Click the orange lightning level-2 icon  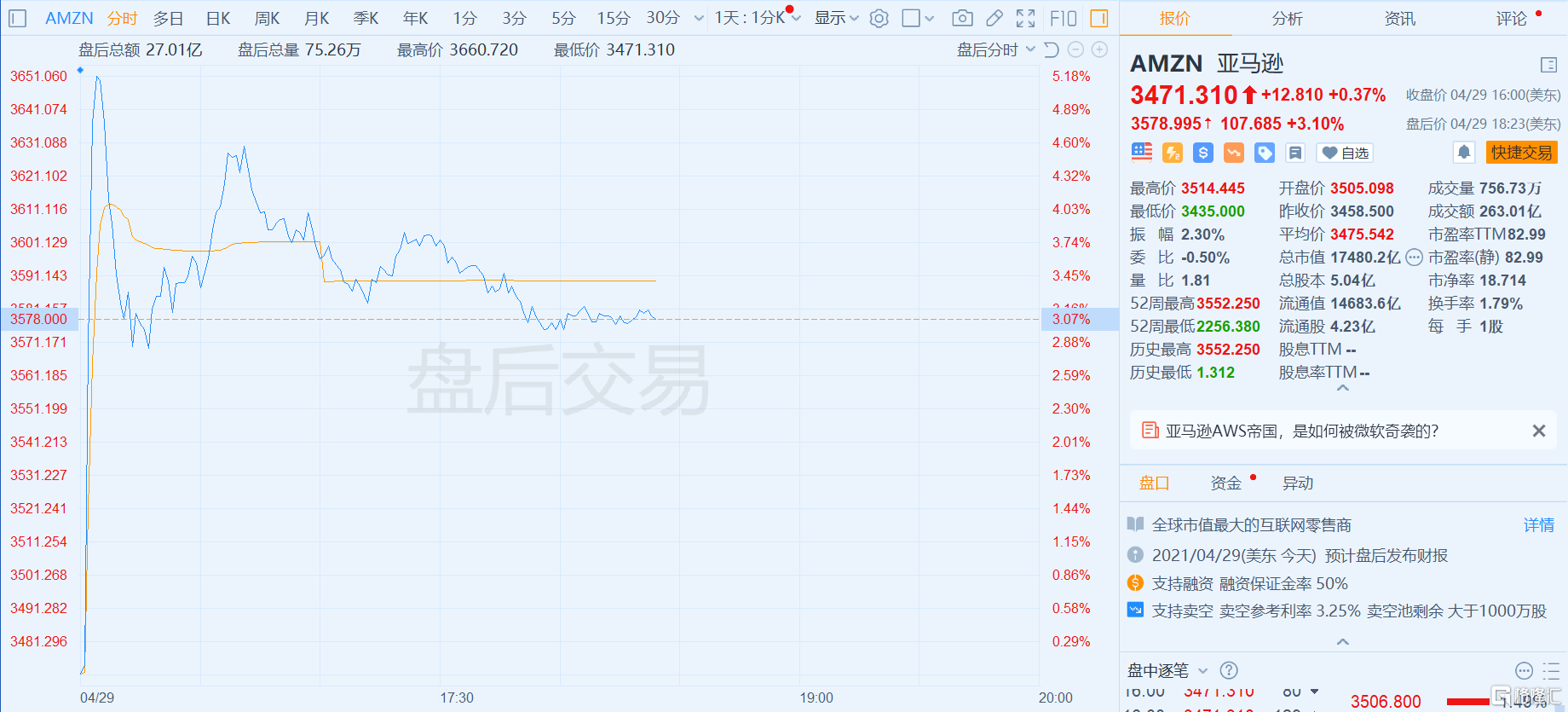(1173, 153)
